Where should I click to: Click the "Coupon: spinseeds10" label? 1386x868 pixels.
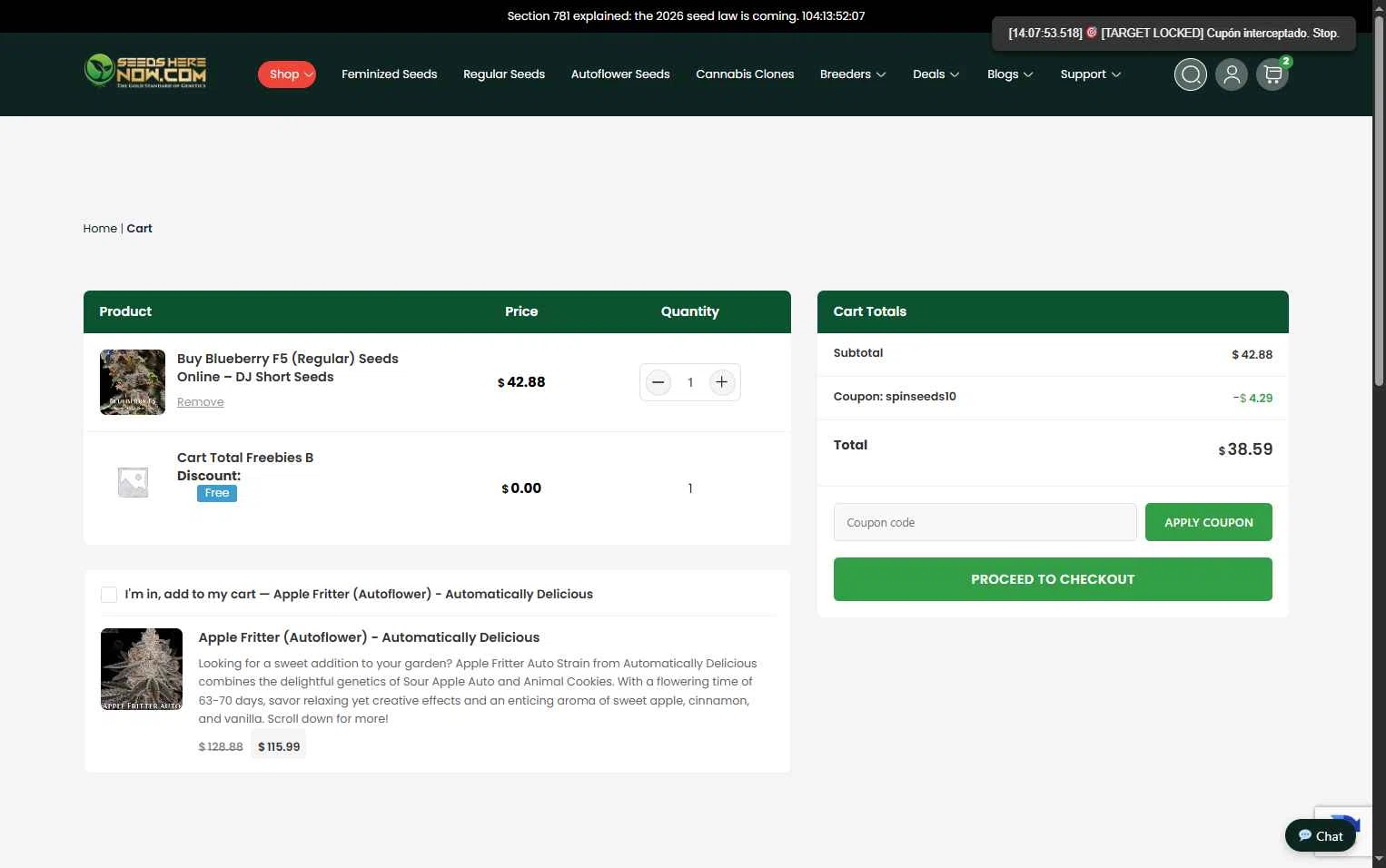[x=895, y=397]
